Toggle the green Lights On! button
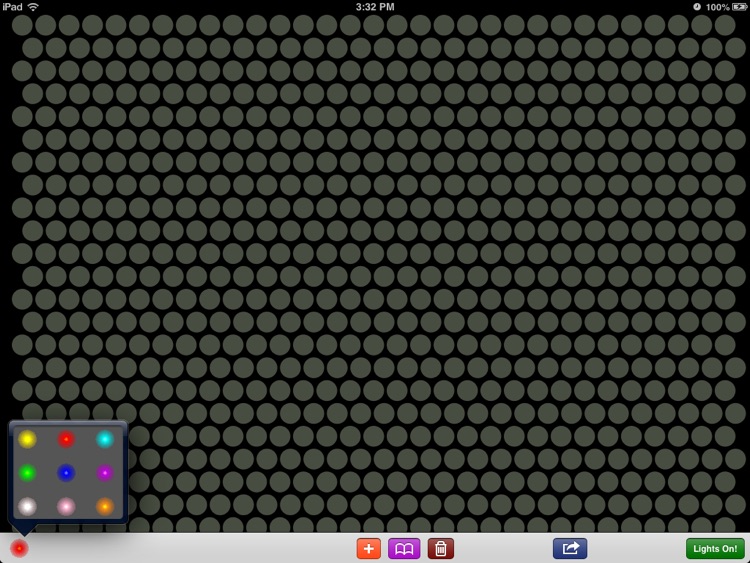 click(715, 549)
